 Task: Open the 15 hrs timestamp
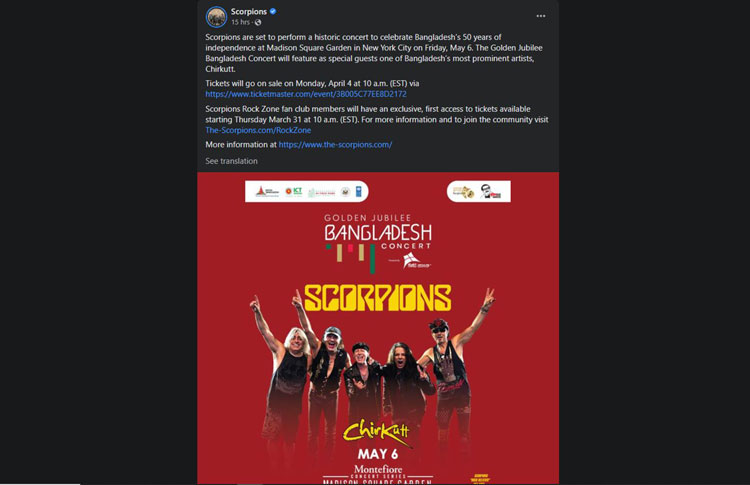pyautogui.click(x=240, y=22)
